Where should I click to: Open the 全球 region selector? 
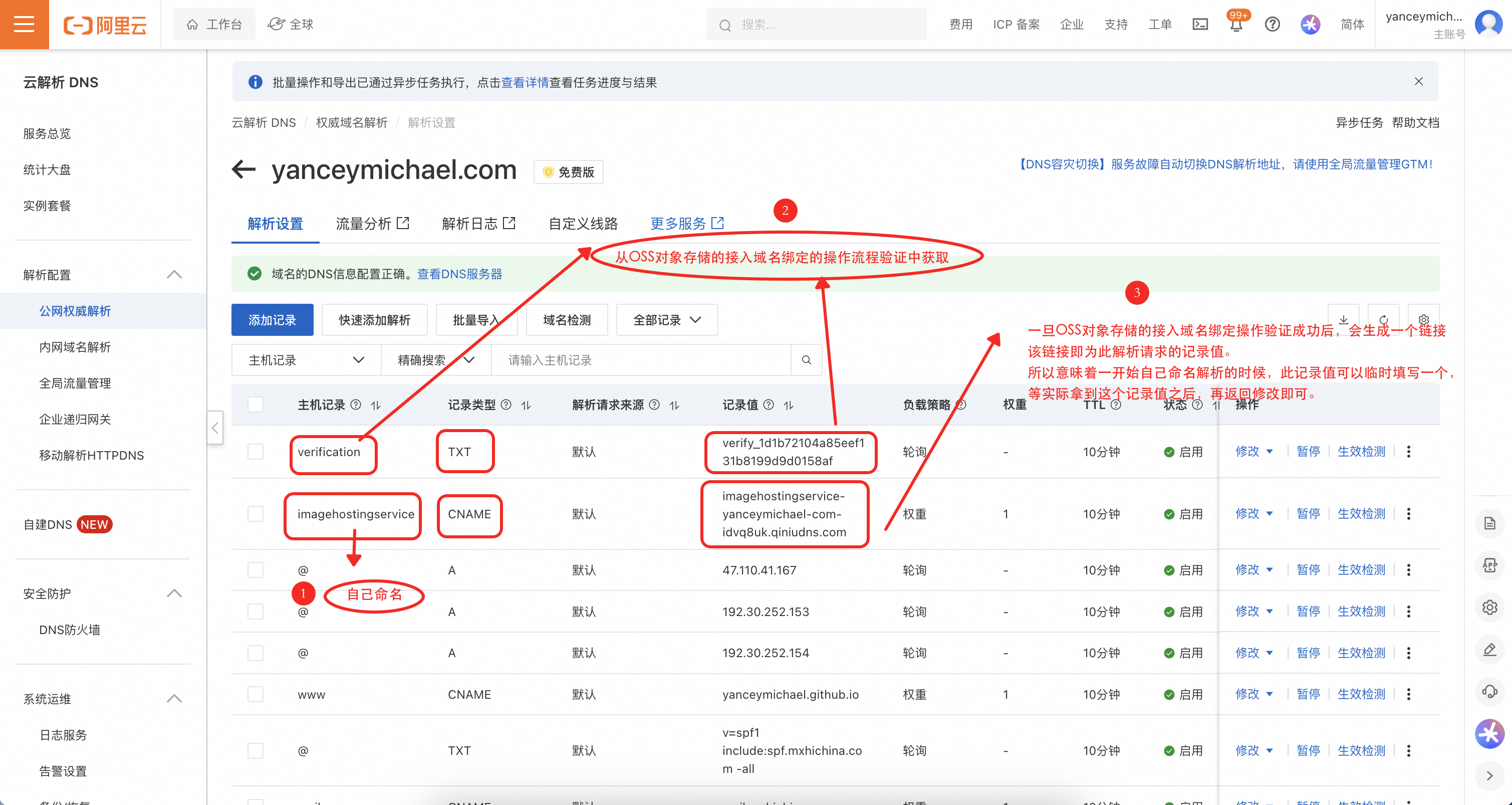pos(291,24)
